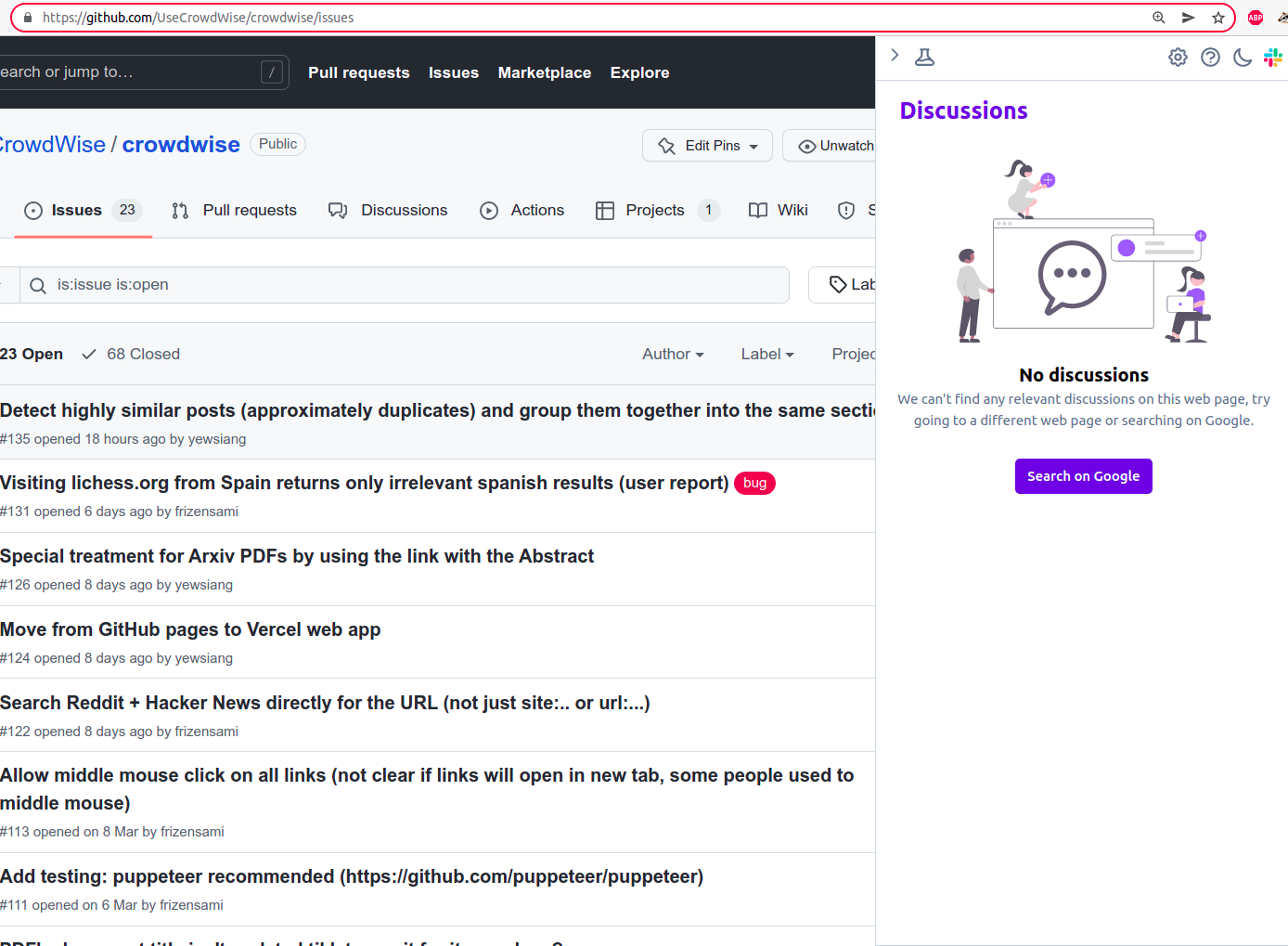Click the book icon in the Wiki tab
The image size is (1288, 946).
(758, 211)
